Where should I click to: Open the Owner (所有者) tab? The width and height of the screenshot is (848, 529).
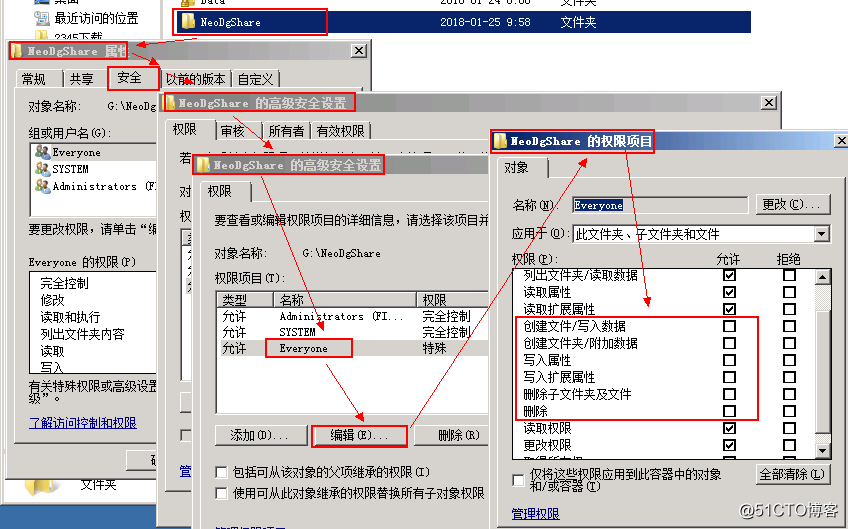coord(287,131)
